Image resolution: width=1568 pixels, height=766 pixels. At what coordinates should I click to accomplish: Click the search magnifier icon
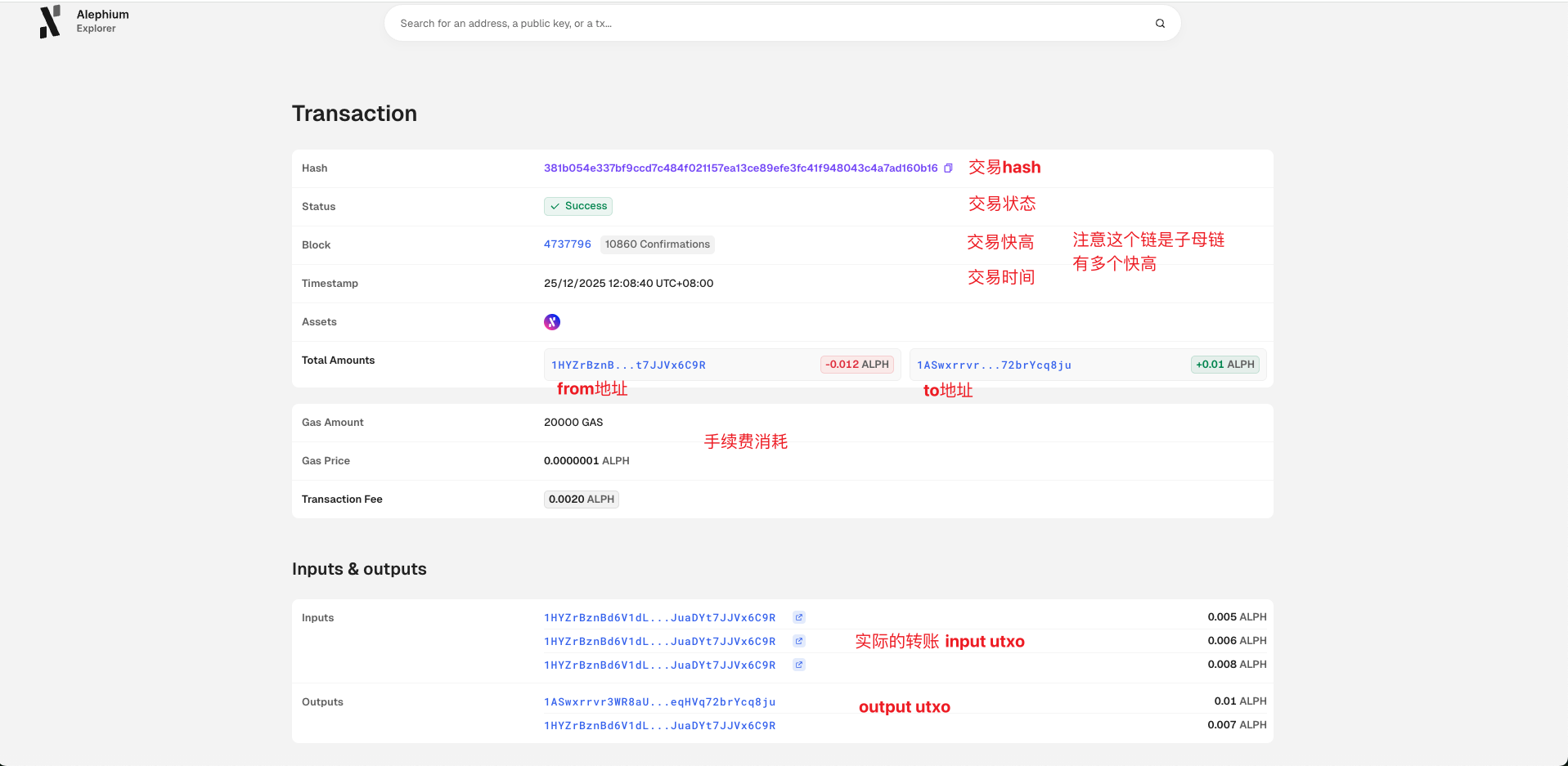[x=1160, y=24]
